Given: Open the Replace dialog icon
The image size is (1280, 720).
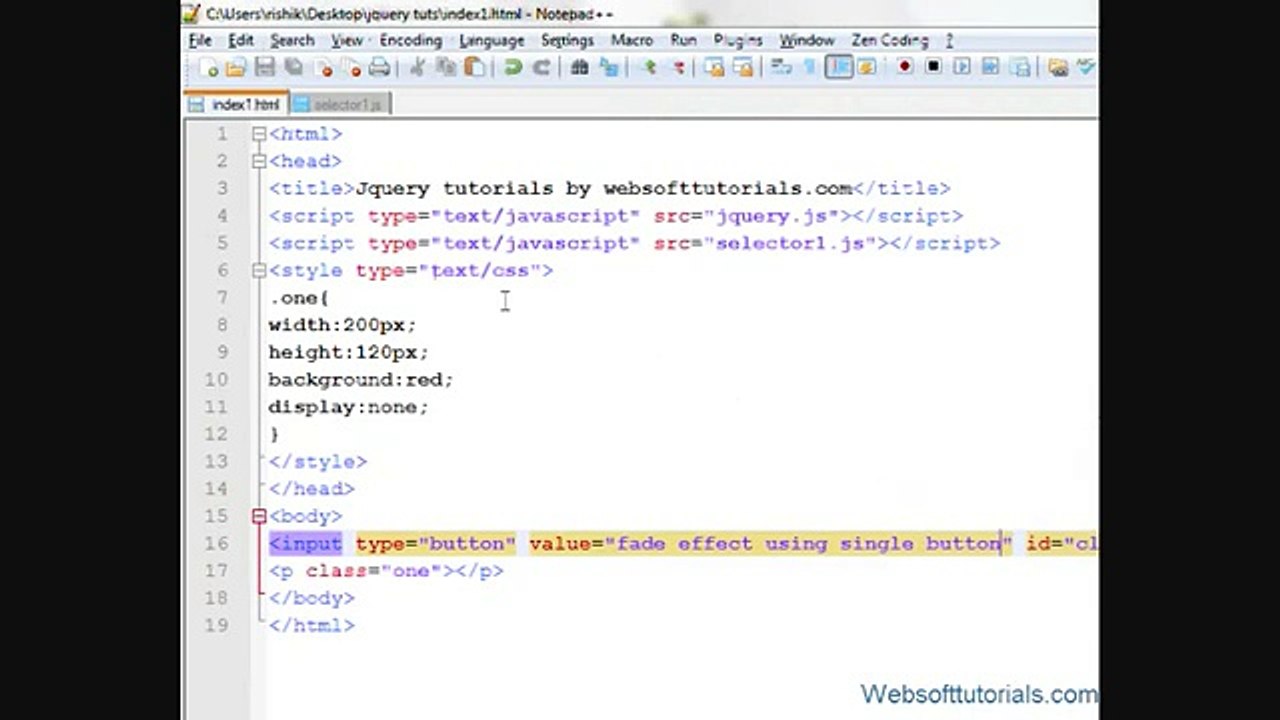Looking at the screenshot, I should (609, 68).
